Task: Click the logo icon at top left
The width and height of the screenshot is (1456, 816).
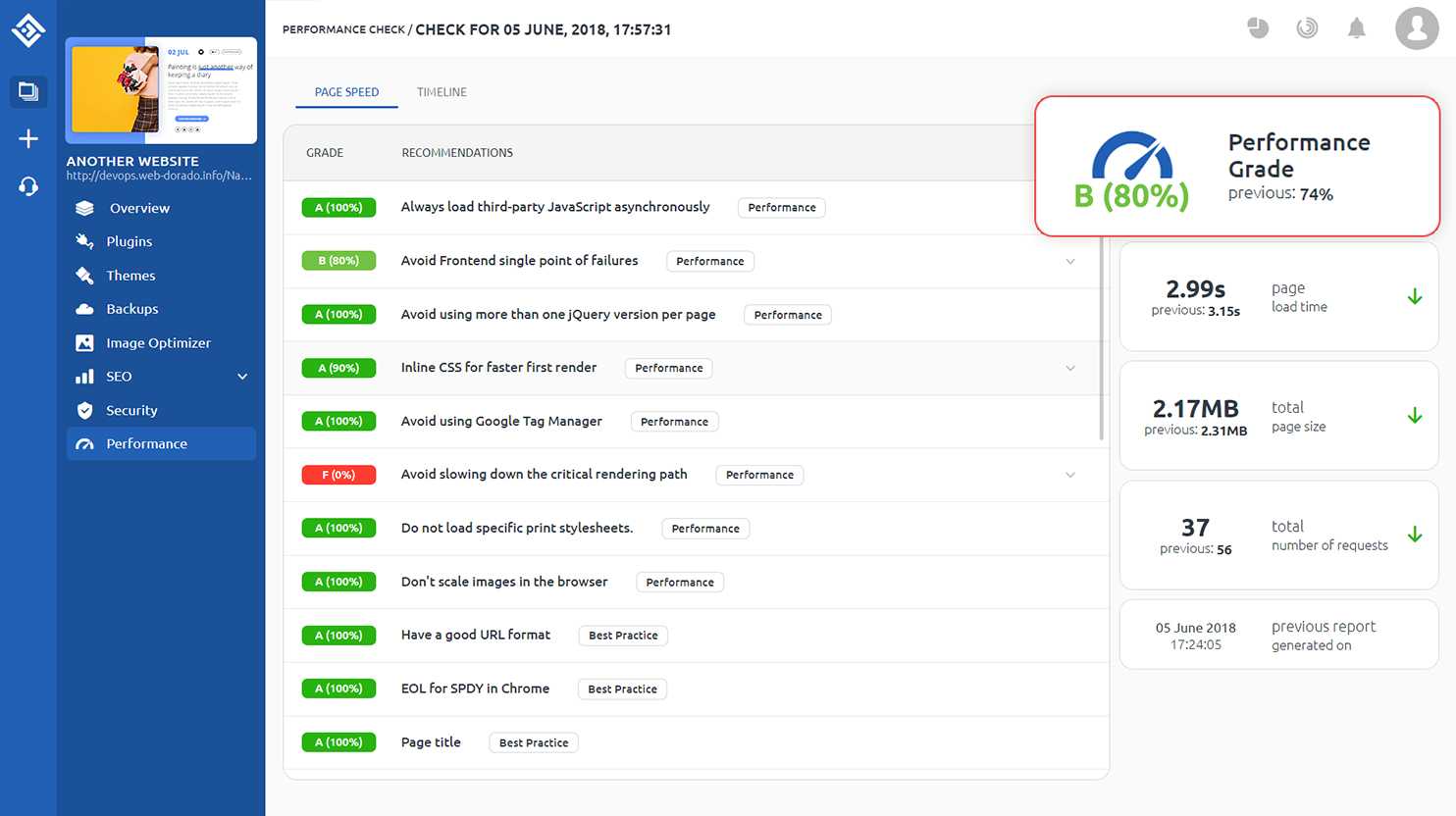Action: (x=28, y=30)
